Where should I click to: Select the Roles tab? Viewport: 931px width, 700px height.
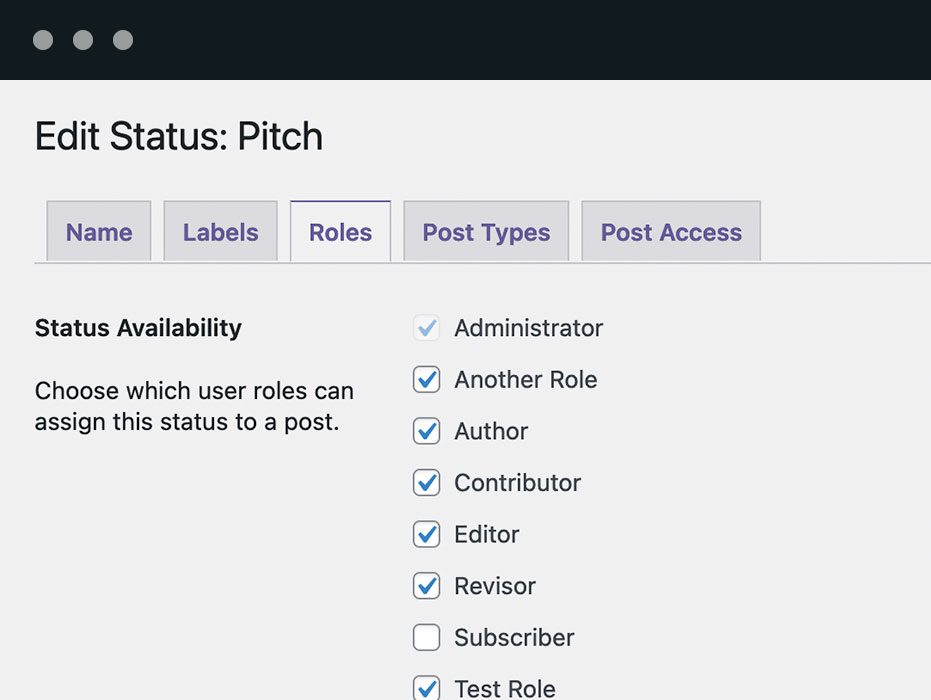click(340, 232)
